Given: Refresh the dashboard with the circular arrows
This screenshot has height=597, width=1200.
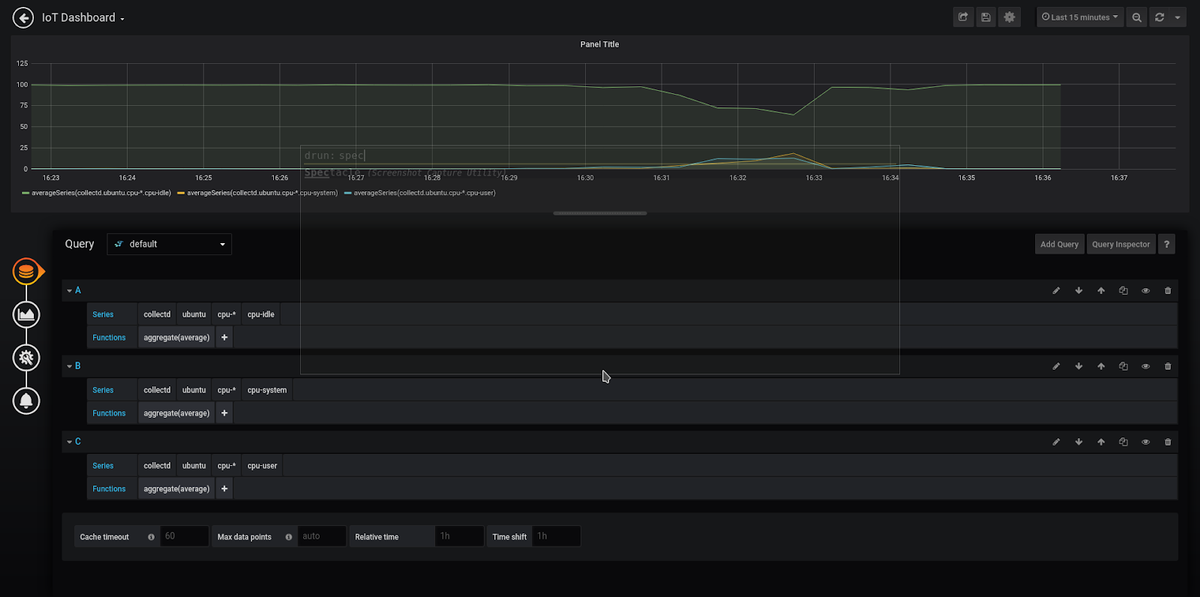Looking at the screenshot, I should pos(1160,17).
